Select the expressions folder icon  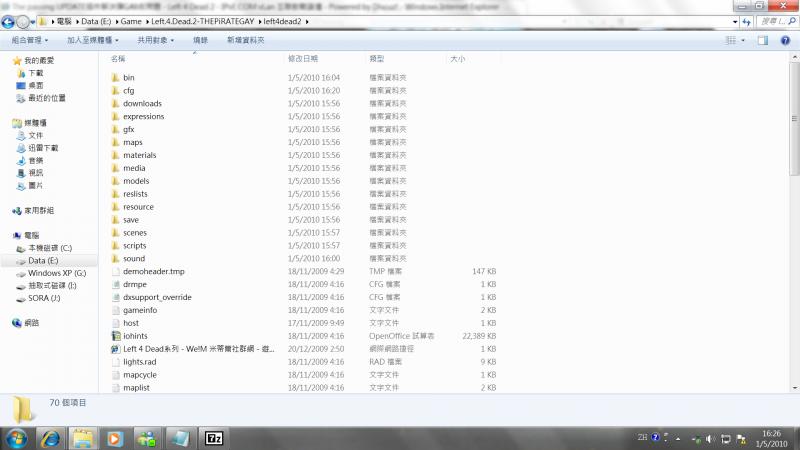click(115, 116)
